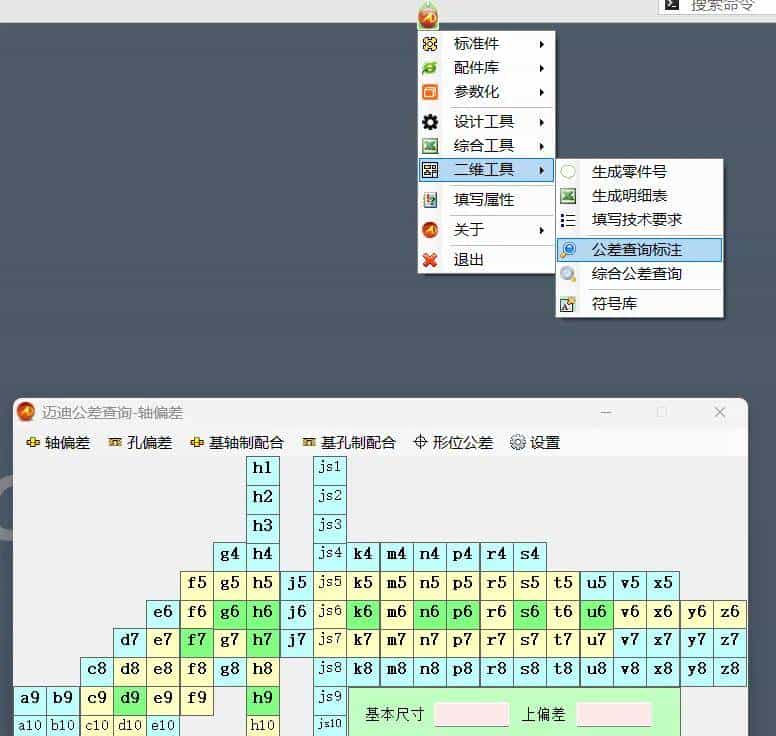Click the 生成明细表 table icon
Image resolution: width=776 pixels, height=736 pixels.
[x=568, y=196]
